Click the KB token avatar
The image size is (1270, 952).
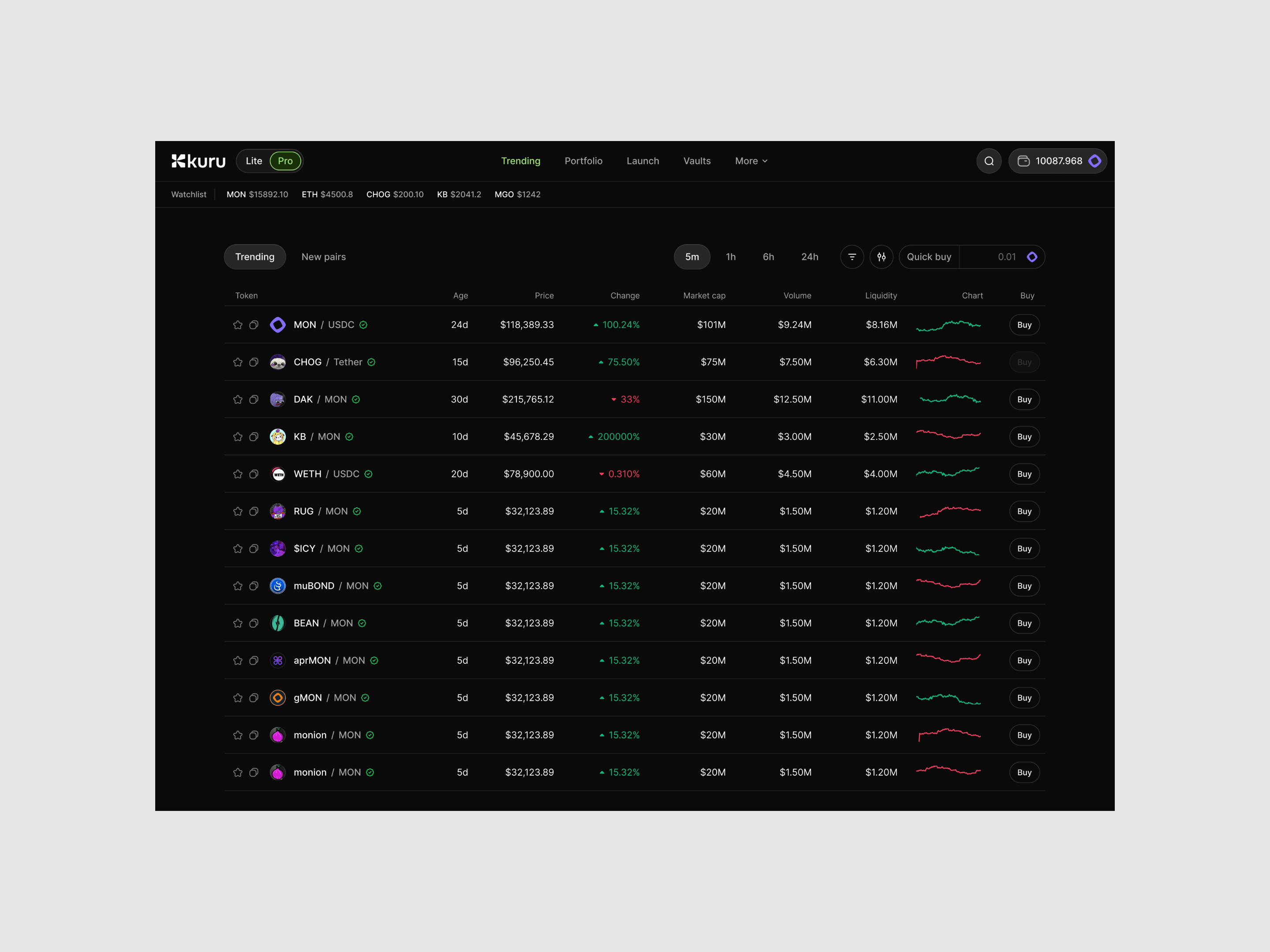coord(278,437)
